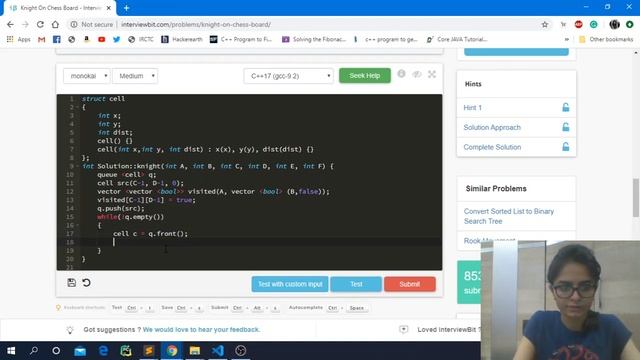
Task: Open the Other bookmarks folder
Action: pyautogui.click(x=606, y=39)
